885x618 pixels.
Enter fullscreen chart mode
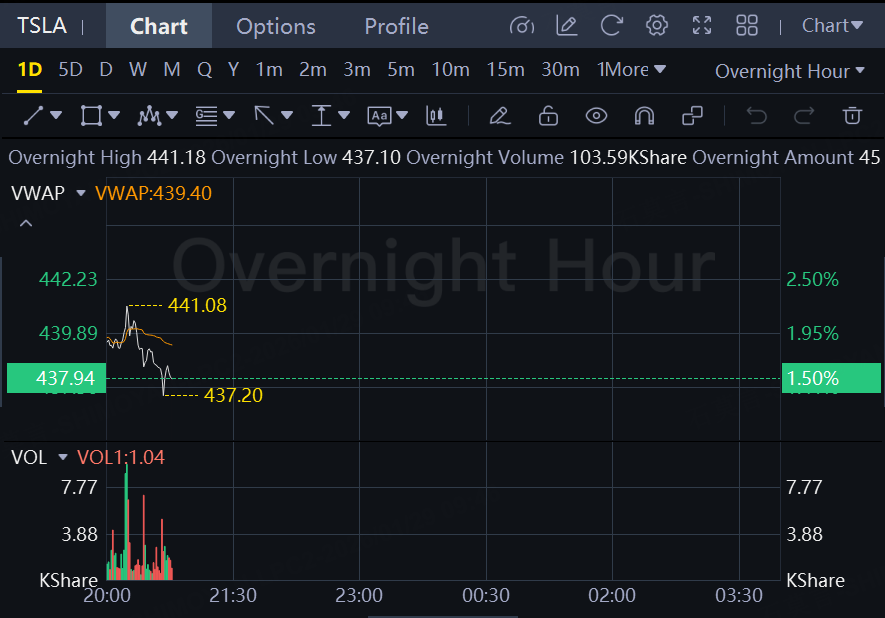click(702, 26)
